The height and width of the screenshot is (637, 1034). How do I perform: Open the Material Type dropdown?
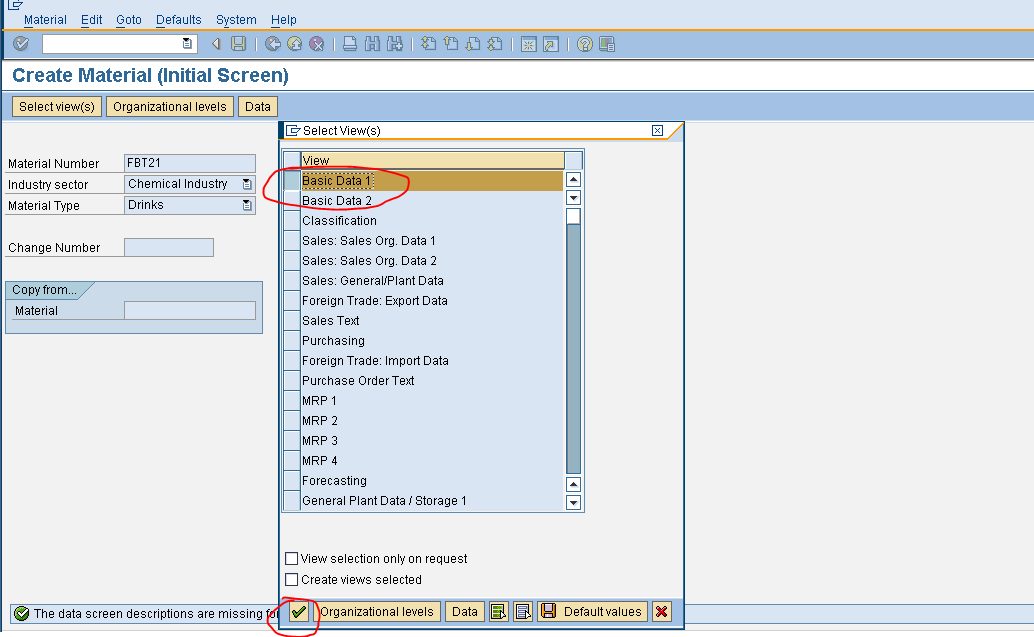point(246,204)
